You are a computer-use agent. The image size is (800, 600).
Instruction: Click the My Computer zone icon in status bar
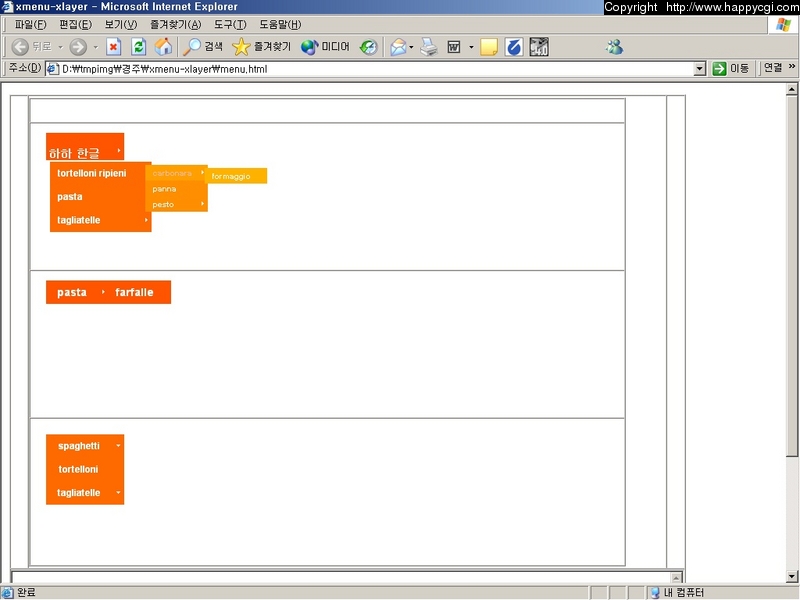tap(655, 593)
